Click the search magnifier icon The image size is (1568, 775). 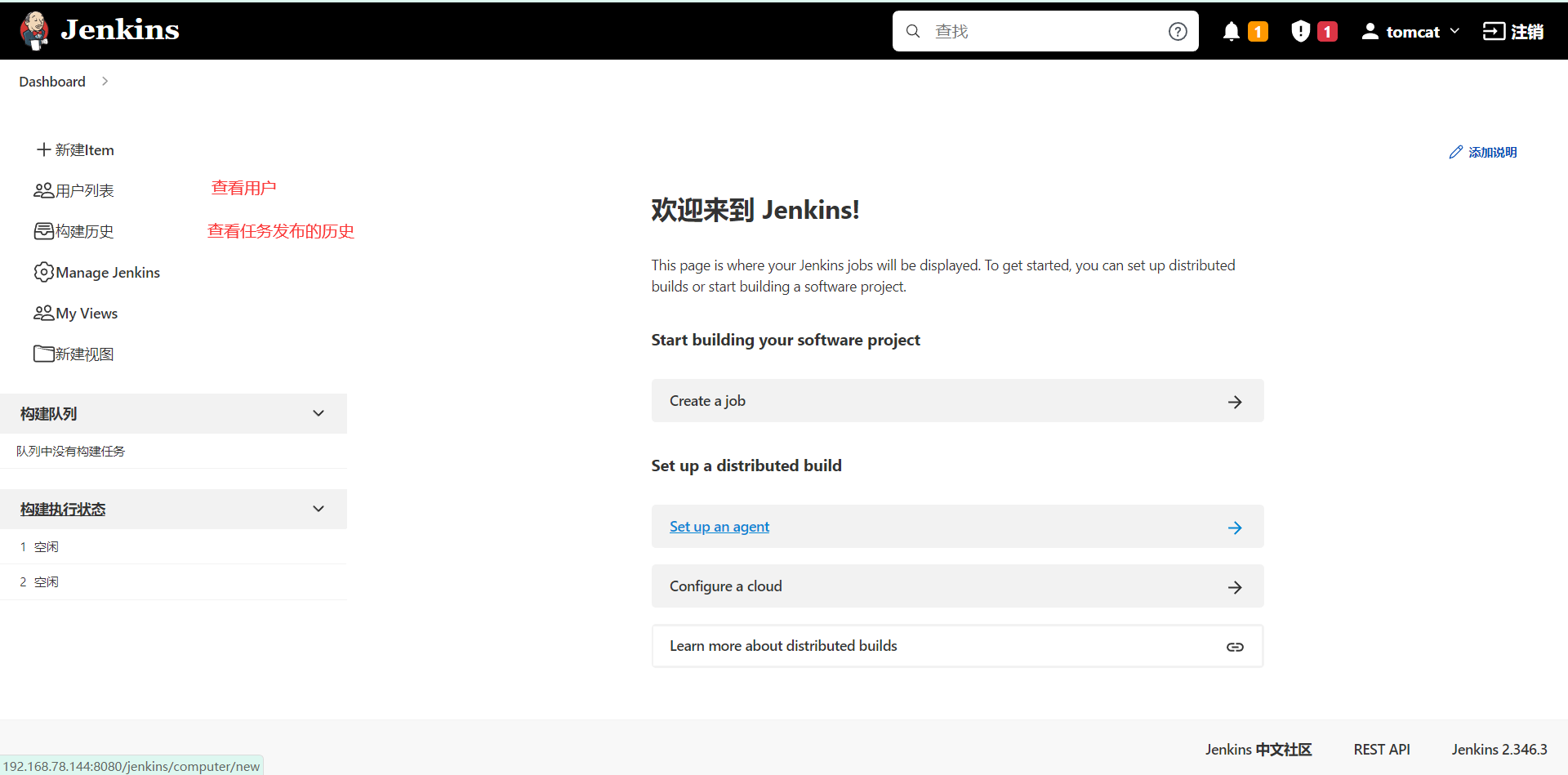click(x=913, y=31)
